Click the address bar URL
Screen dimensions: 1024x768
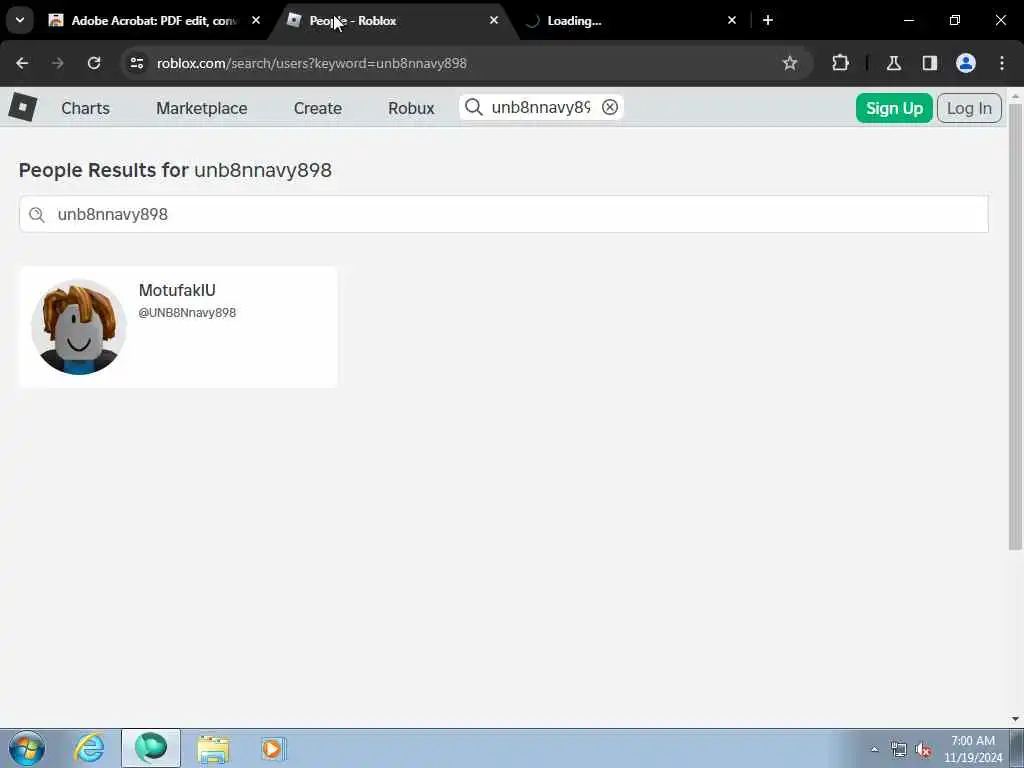[x=312, y=63]
